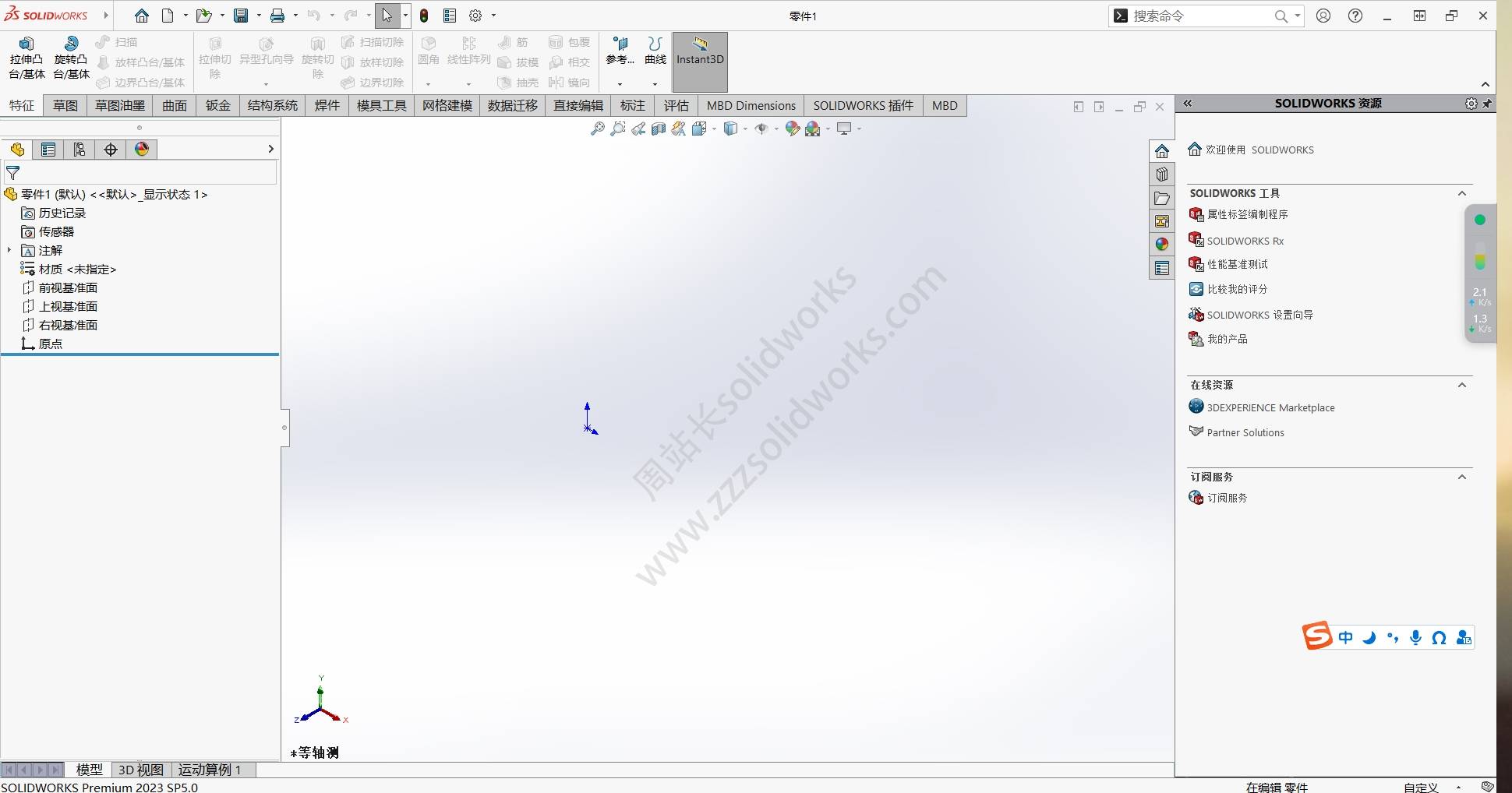
Task: Switch to the 运动算例 1 bottom tab
Action: click(x=210, y=770)
